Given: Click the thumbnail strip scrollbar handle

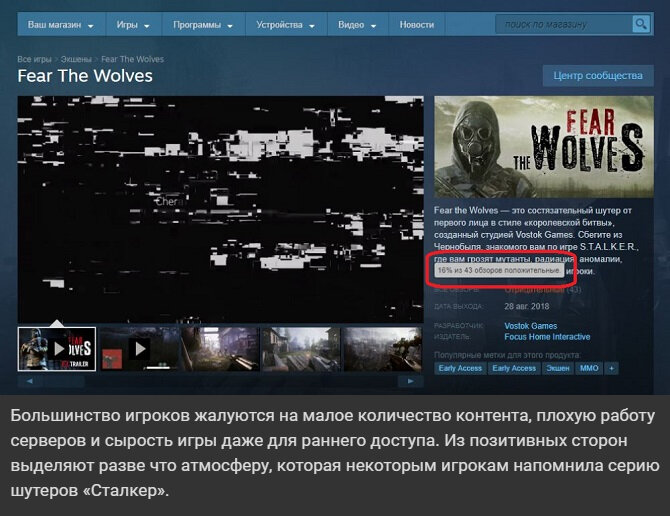Looking at the screenshot, I should pos(63,381).
